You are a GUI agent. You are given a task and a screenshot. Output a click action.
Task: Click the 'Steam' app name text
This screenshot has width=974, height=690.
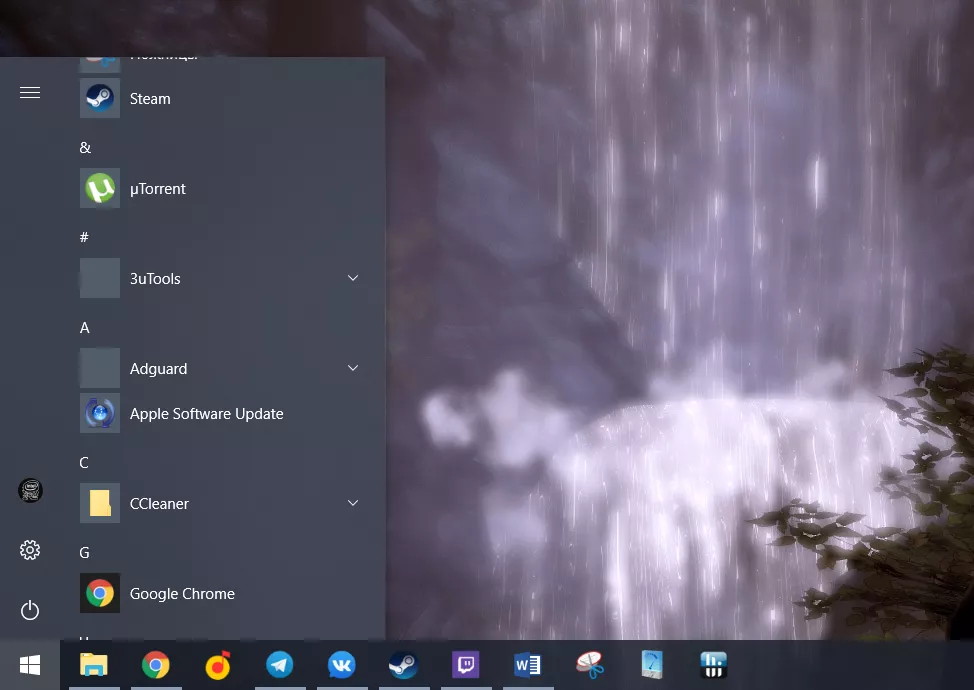pyautogui.click(x=150, y=99)
